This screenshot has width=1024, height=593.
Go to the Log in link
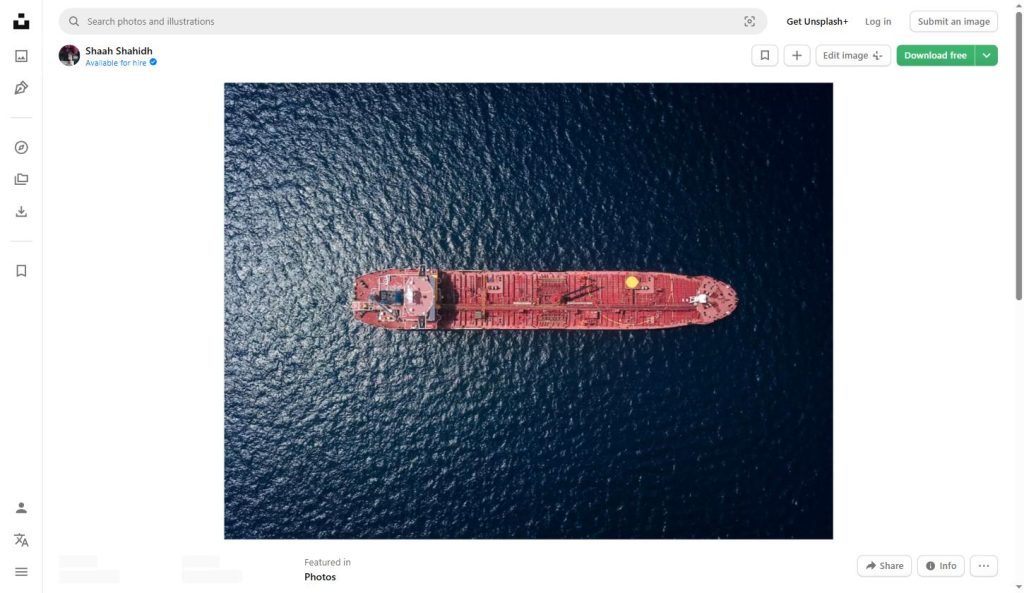point(878,22)
